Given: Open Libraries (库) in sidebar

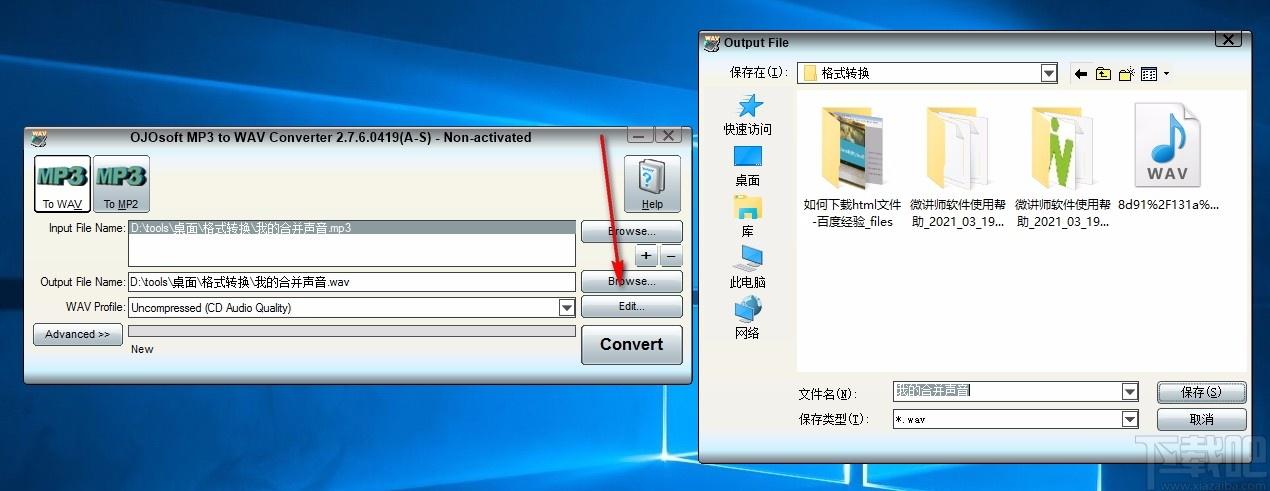Looking at the screenshot, I should [x=748, y=217].
